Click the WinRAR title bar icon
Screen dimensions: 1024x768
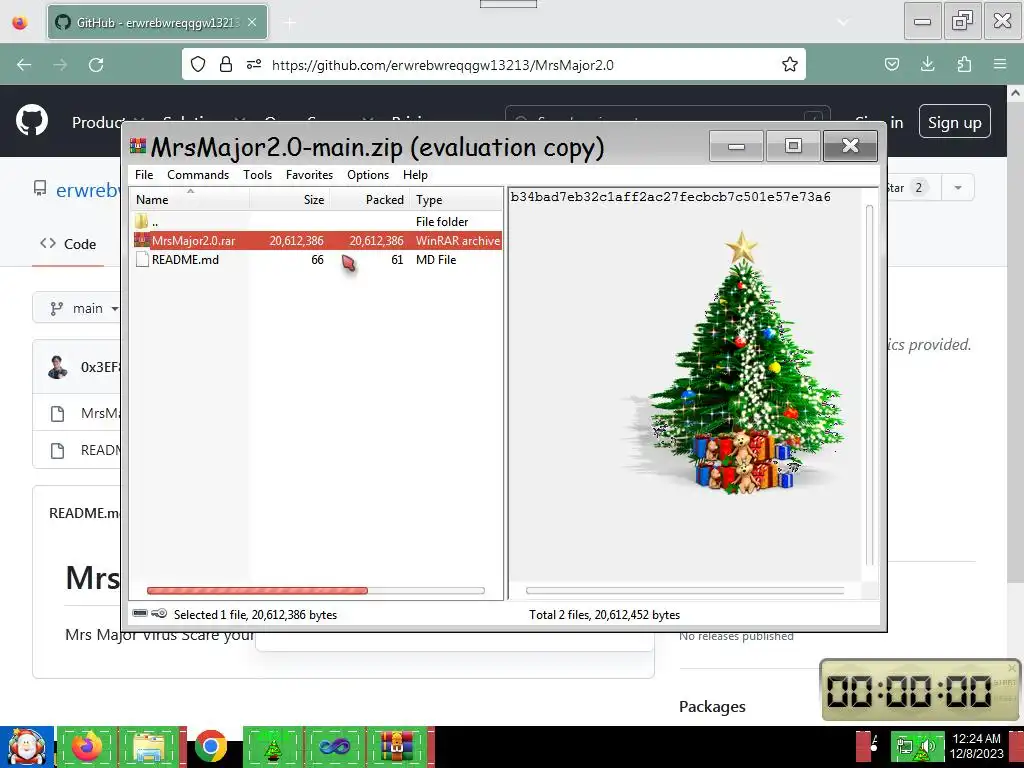pos(138,146)
